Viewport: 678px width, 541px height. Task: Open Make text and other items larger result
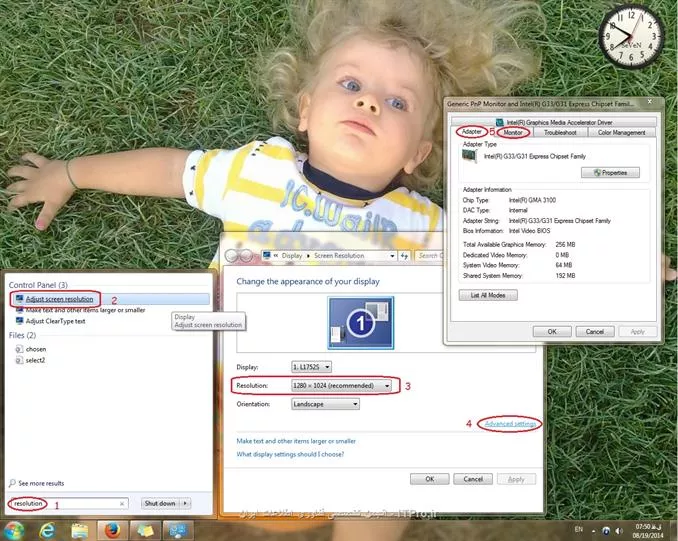85,310
